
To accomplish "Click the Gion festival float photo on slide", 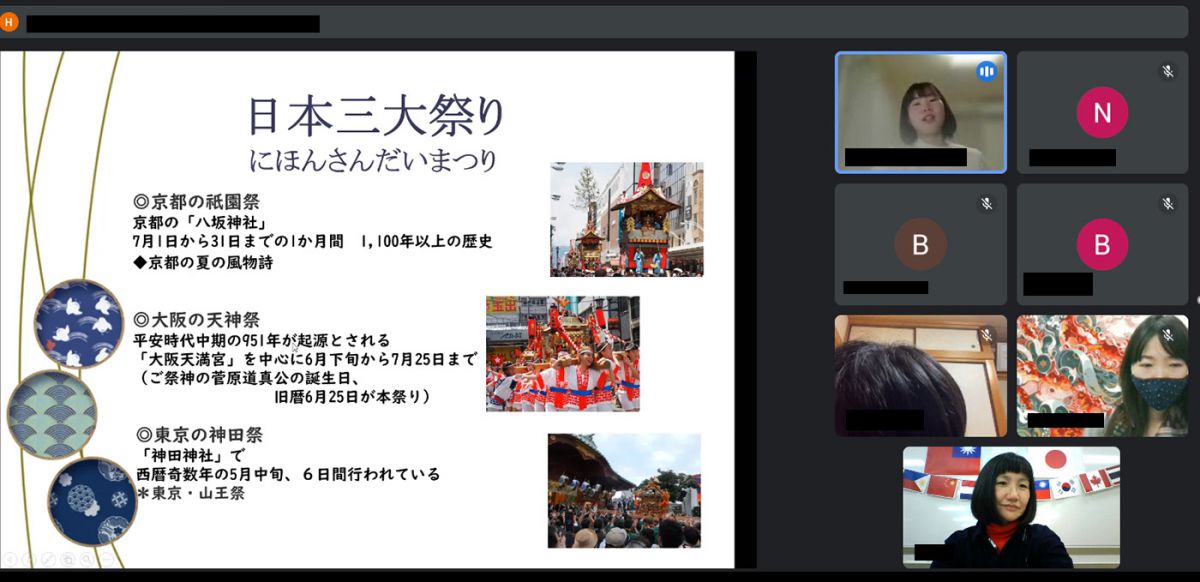I will [x=626, y=219].
